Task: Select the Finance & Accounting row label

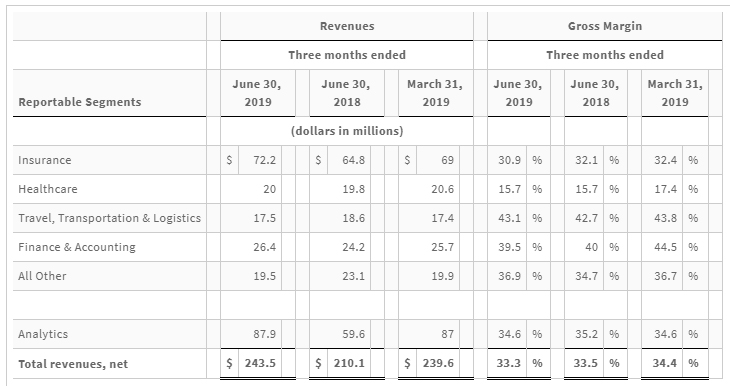Action: (77, 247)
